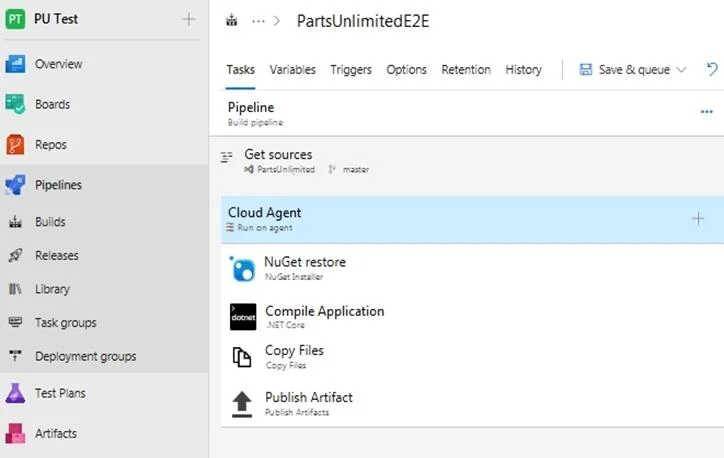Screen dimensions: 724x458
Task: Click the PartsUnlimitedE2E pipeline title
Action: click(x=363, y=21)
